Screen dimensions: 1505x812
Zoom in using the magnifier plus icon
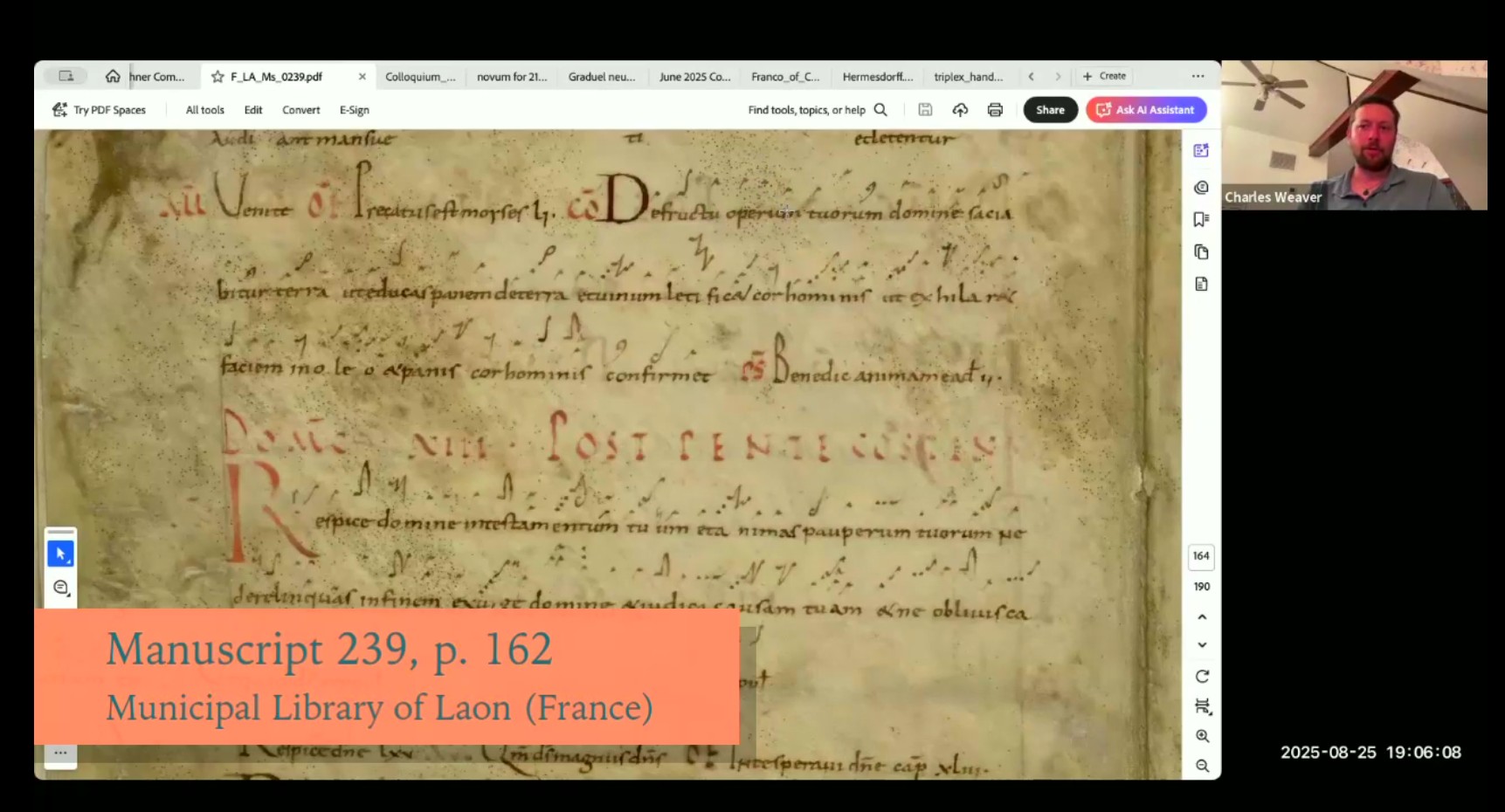(1202, 736)
